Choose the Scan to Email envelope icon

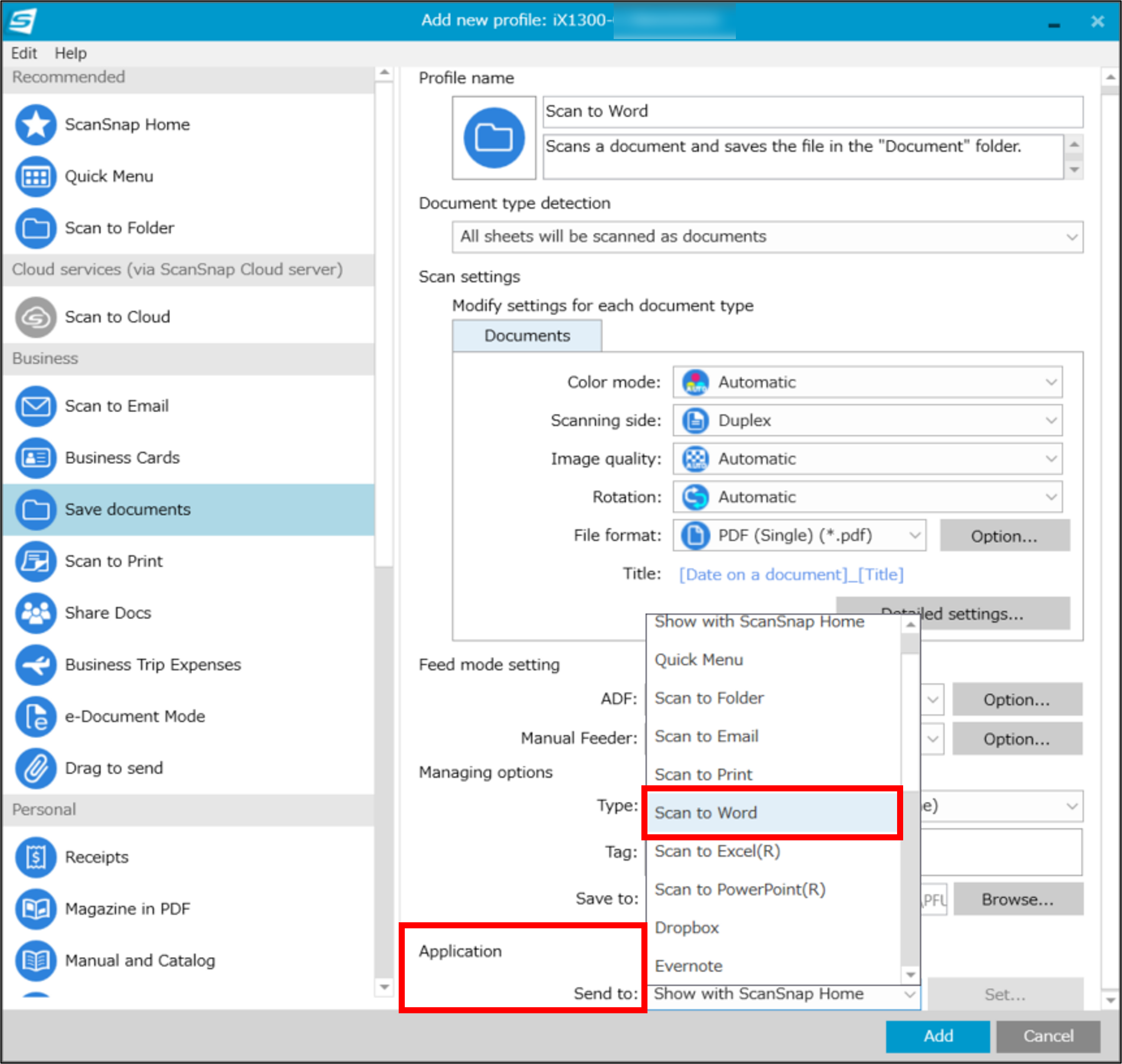pyautogui.click(x=35, y=406)
